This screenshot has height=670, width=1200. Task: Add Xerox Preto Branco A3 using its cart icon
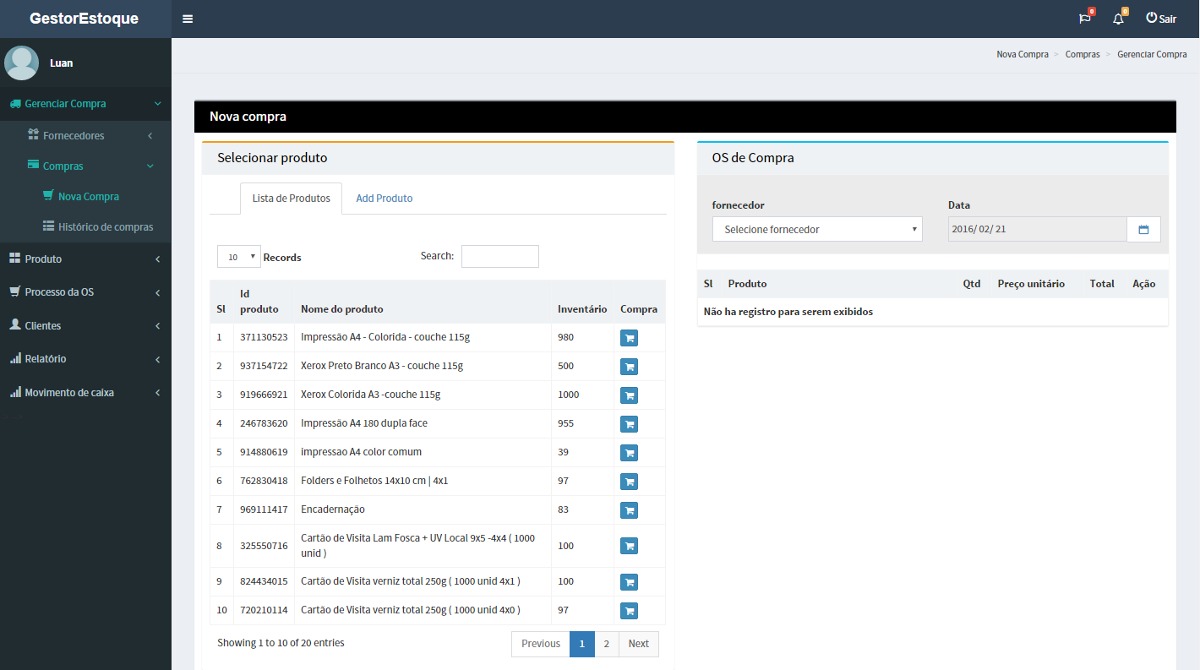[x=629, y=367]
